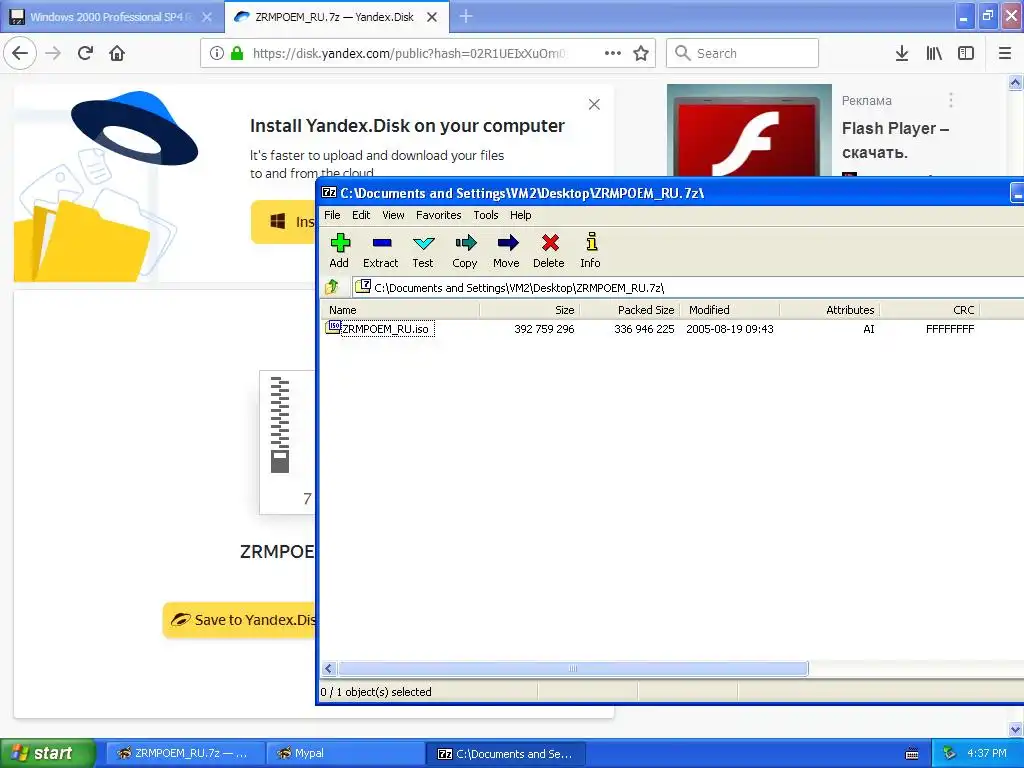Open a new browser tab
Image resolution: width=1024 pixels, height=768 pixels.
[466, 17]
